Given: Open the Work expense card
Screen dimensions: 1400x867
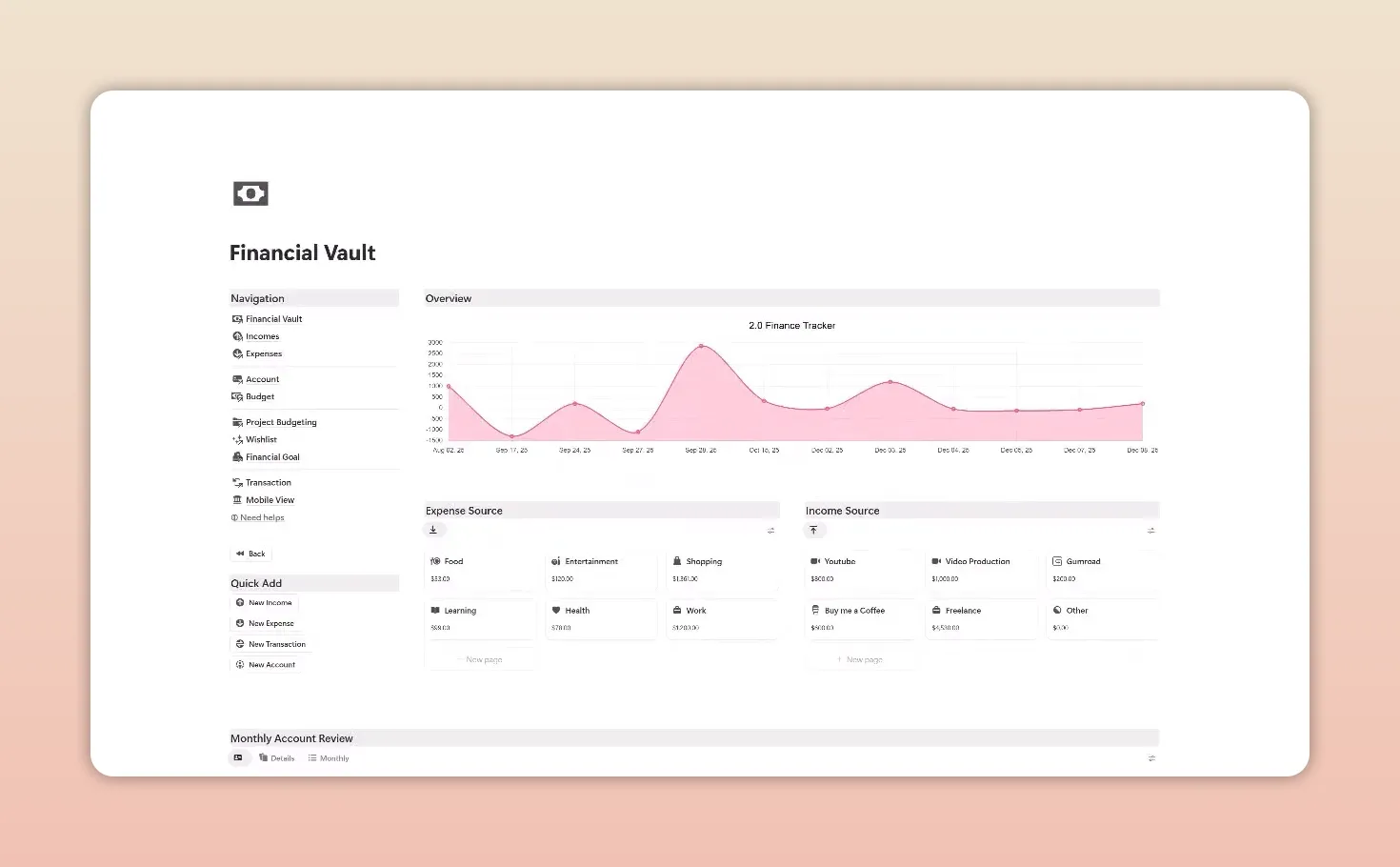Looking at the screenshot, I should [722, 619].
